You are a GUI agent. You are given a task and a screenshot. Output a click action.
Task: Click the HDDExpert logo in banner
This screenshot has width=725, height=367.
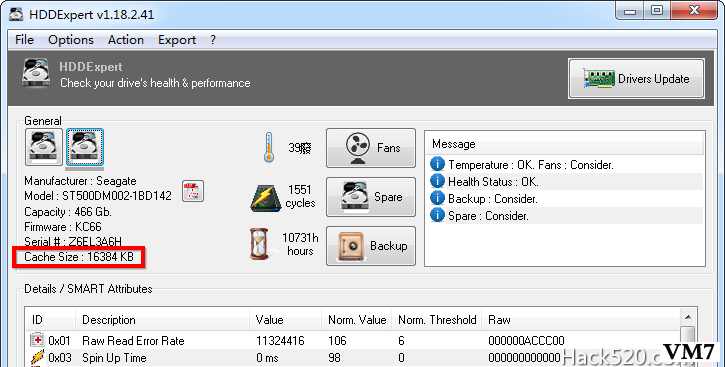tap(36, 73)
